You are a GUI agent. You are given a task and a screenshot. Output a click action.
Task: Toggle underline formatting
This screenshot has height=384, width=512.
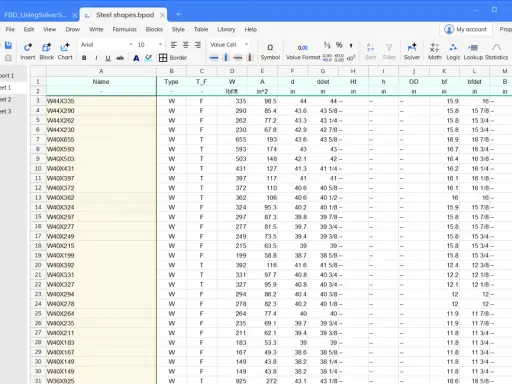(x=108, y=58)
